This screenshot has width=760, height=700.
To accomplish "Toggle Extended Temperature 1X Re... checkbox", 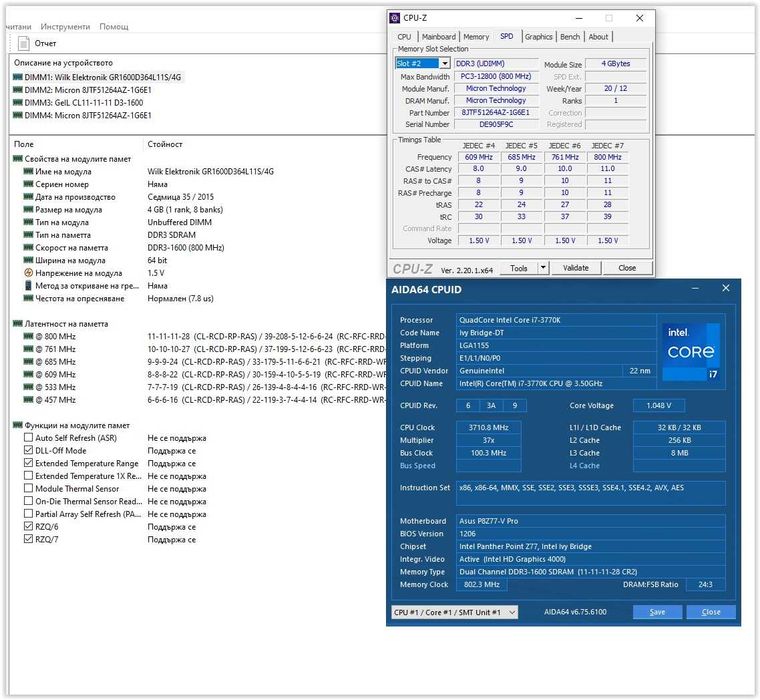I will [x=28, y=476].
